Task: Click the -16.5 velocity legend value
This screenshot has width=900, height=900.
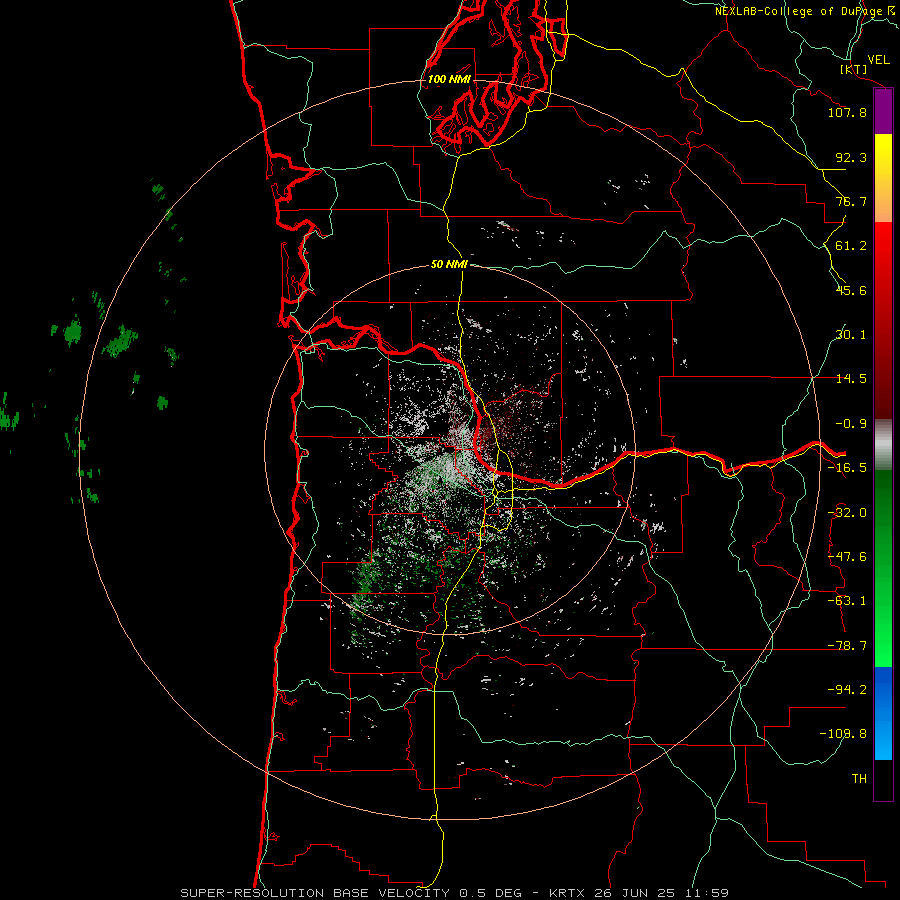Action: tap(847, 468)
